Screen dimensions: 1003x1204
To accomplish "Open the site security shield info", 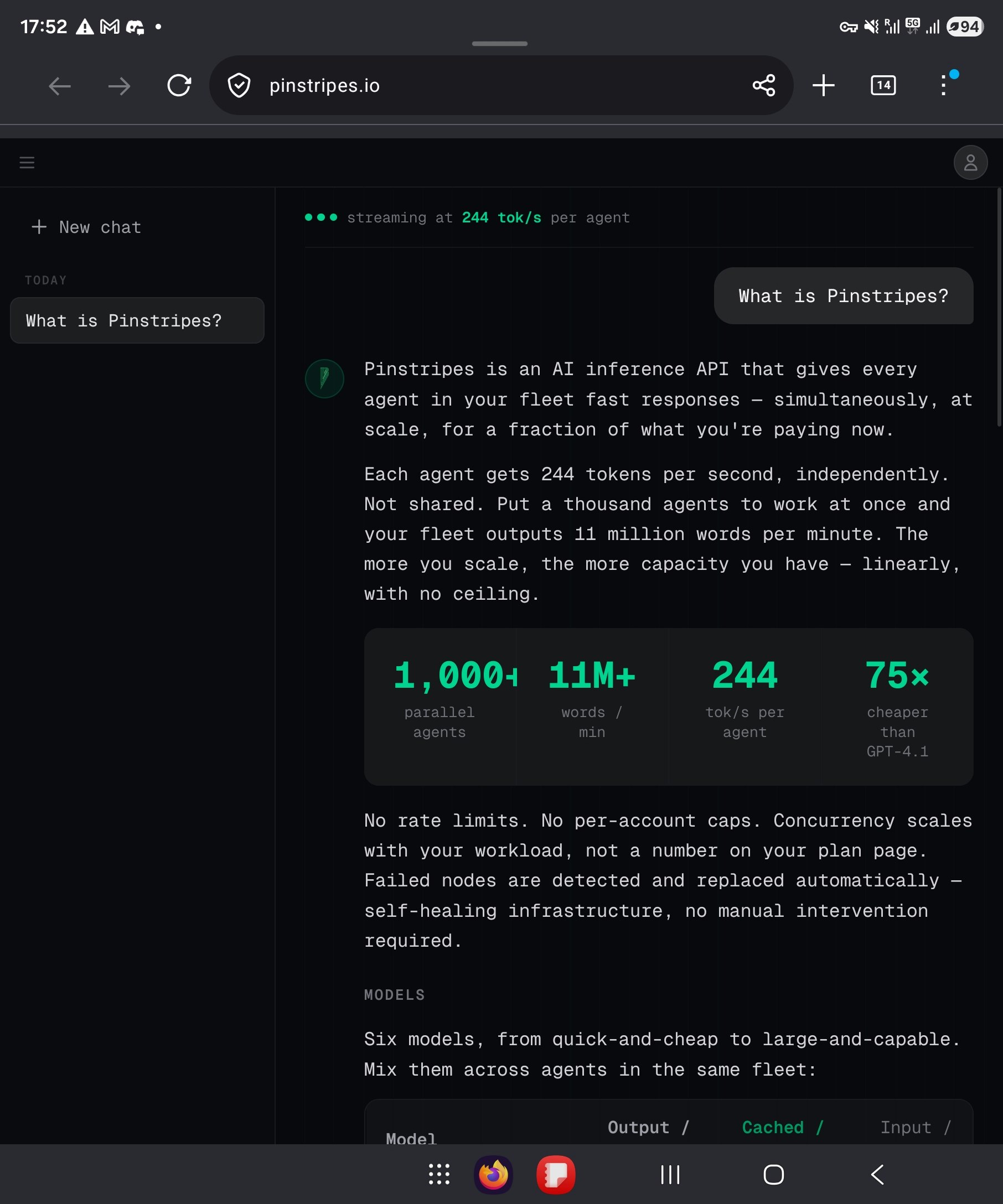I will pos(239,85).
